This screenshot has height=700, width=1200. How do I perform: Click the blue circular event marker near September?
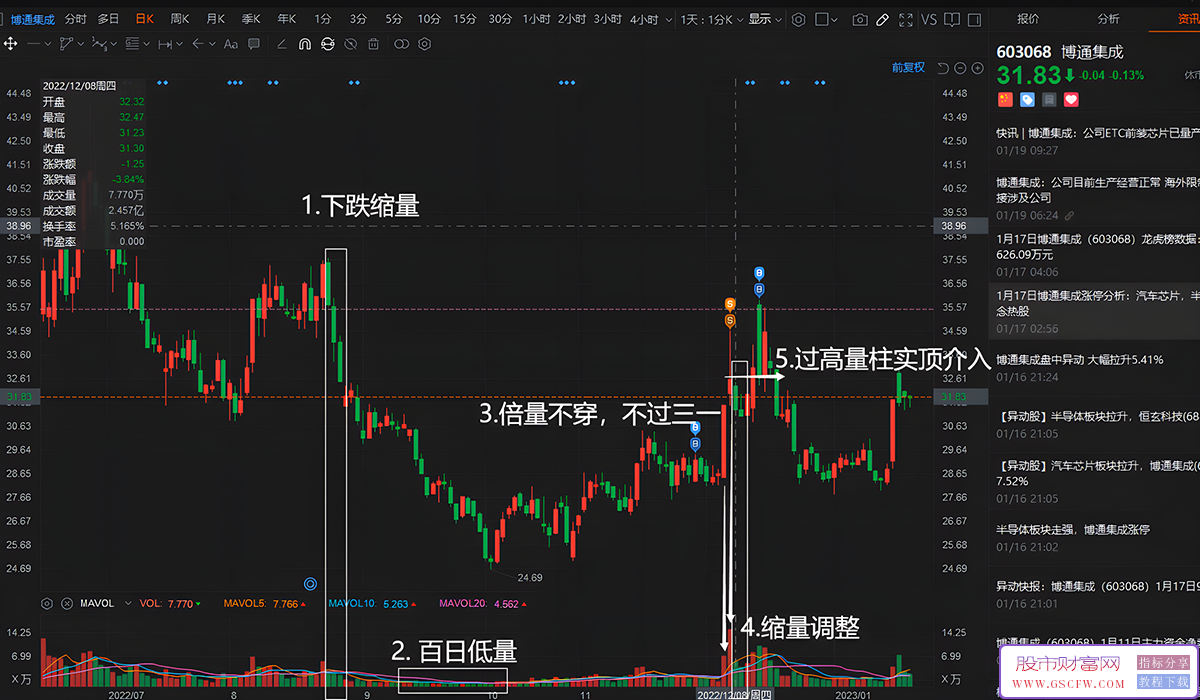[x=310, y=582]
